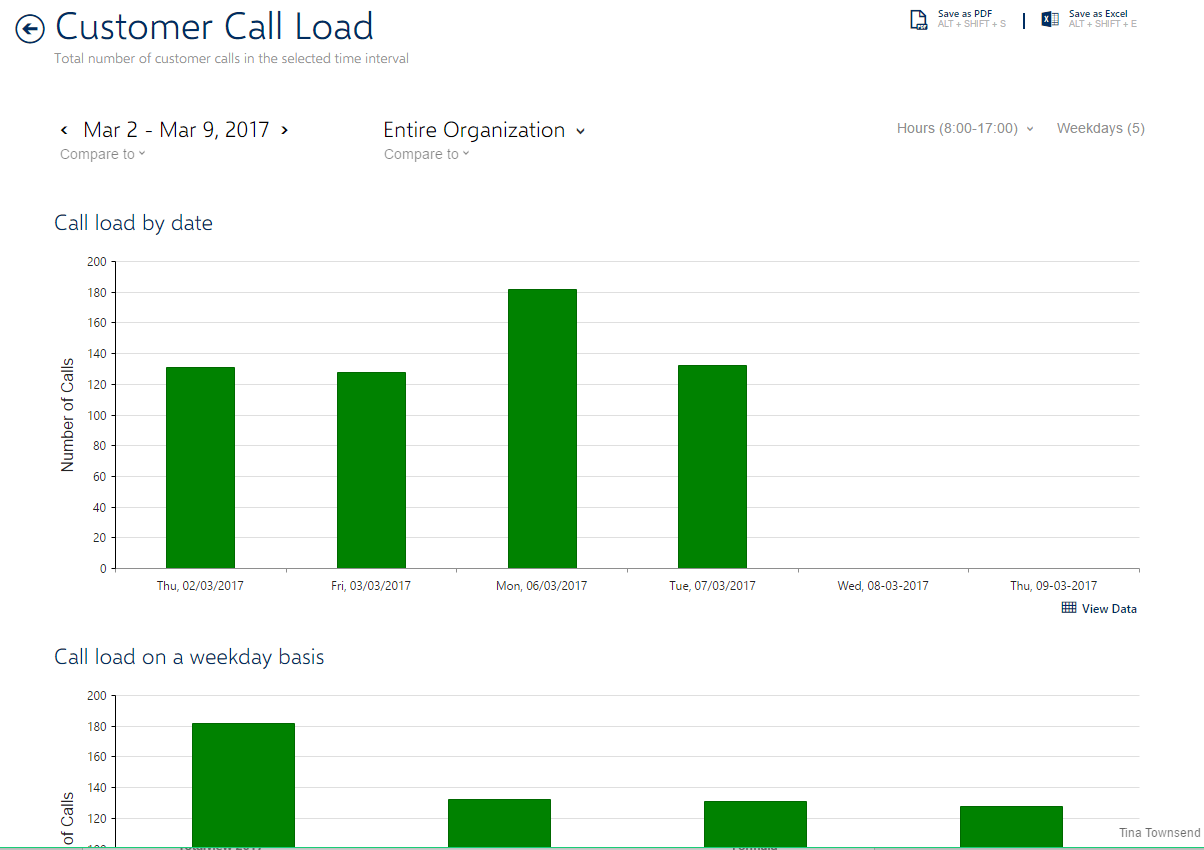Click the Save as Excel text link
1204x850 pixels.
coord(1098,14)
